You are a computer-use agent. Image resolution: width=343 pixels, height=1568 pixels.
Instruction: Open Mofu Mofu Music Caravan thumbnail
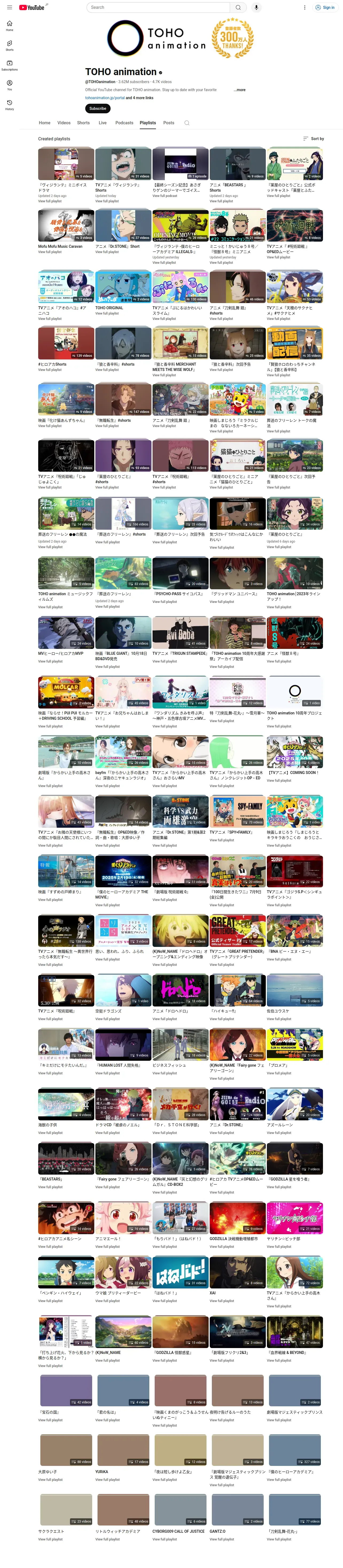point(66,225)
